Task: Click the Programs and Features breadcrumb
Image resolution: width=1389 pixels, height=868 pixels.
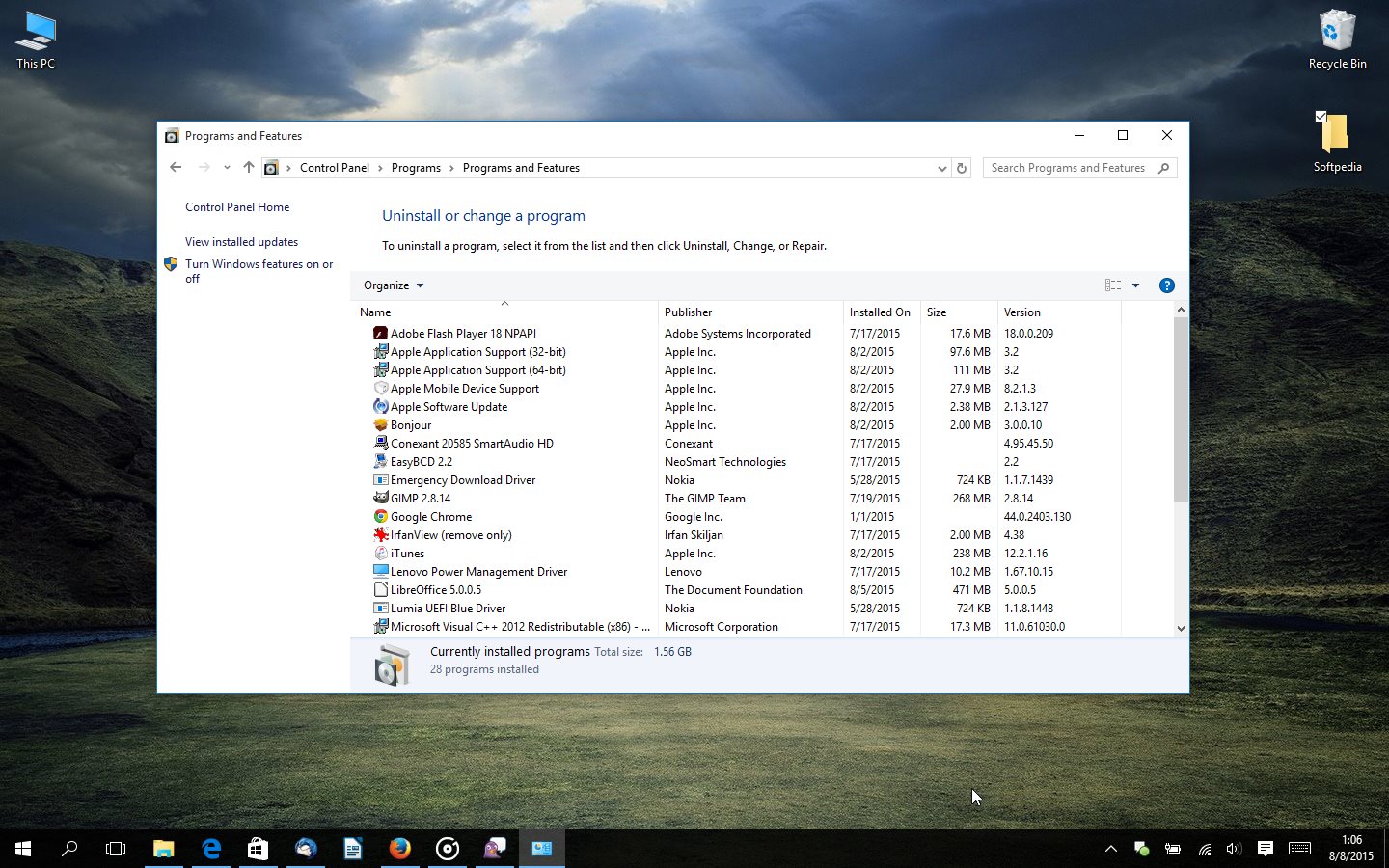Action: (521, 168)
